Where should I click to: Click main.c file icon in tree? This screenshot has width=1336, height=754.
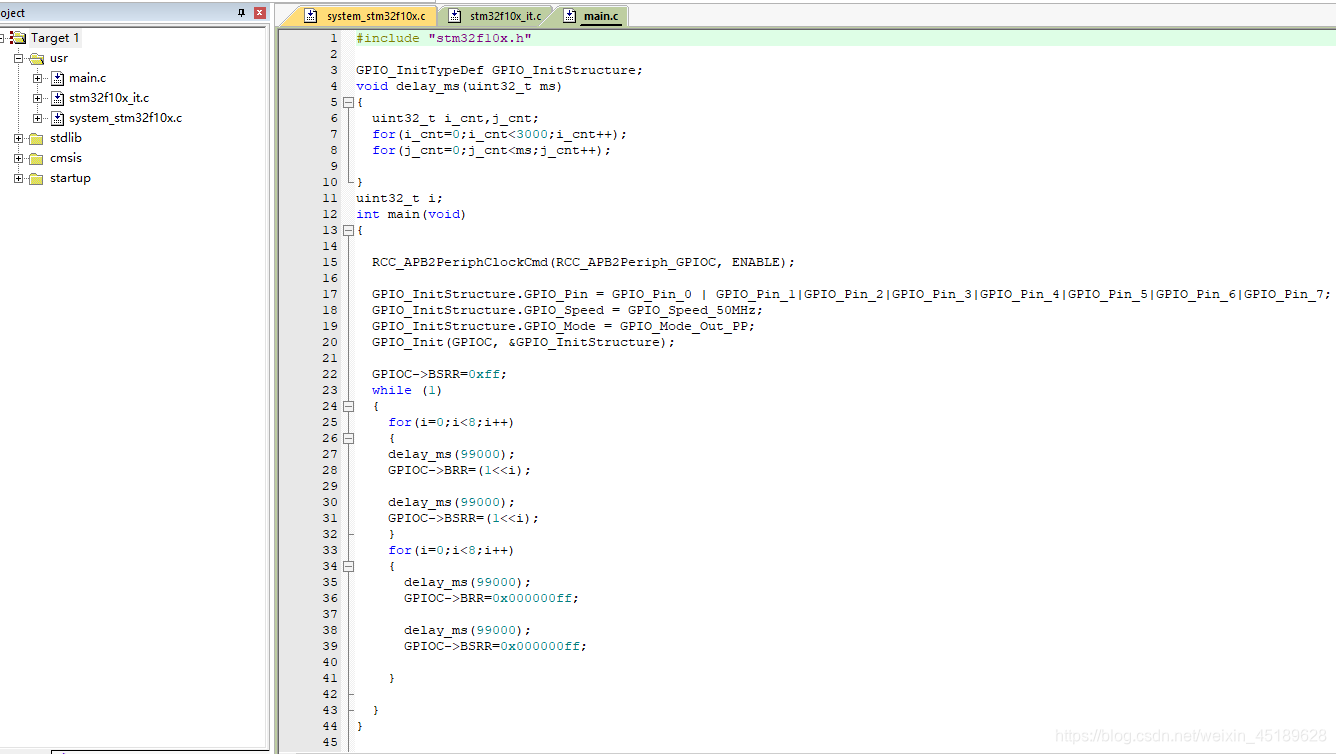click(x=57, y=78)
